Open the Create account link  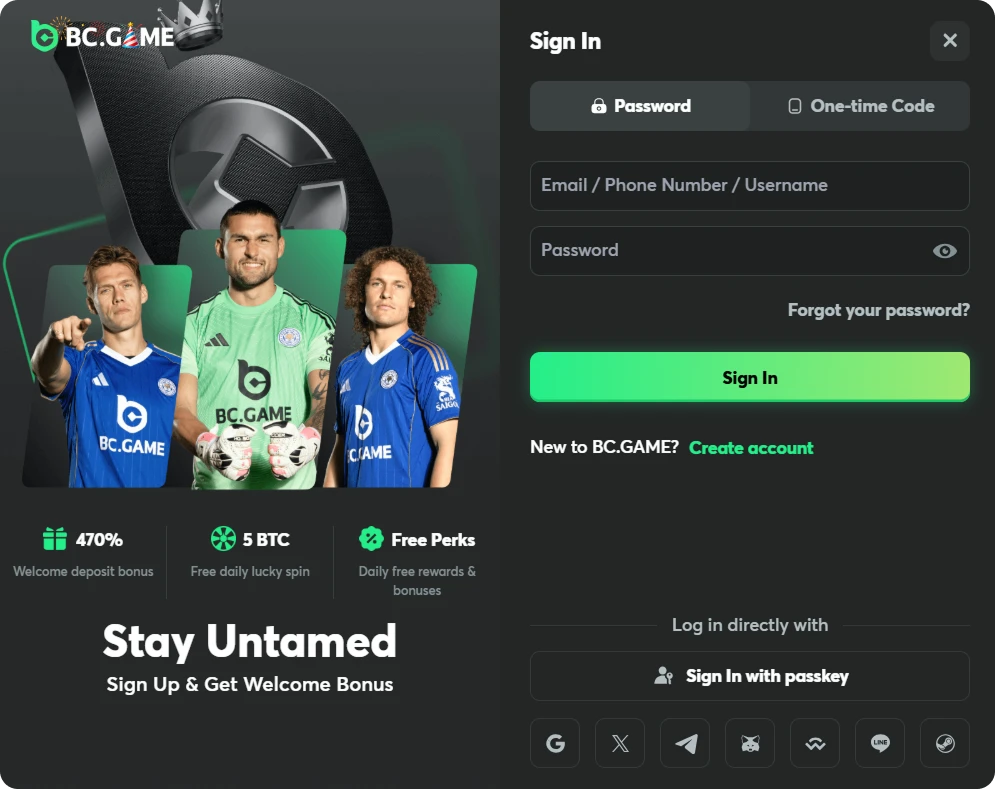[751, 448]
